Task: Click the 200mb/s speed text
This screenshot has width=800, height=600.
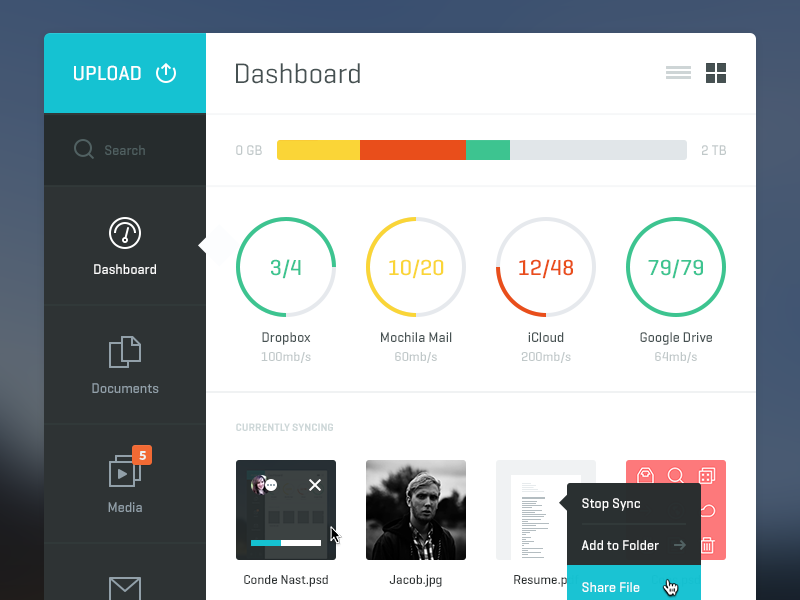Action: point(545,357)
